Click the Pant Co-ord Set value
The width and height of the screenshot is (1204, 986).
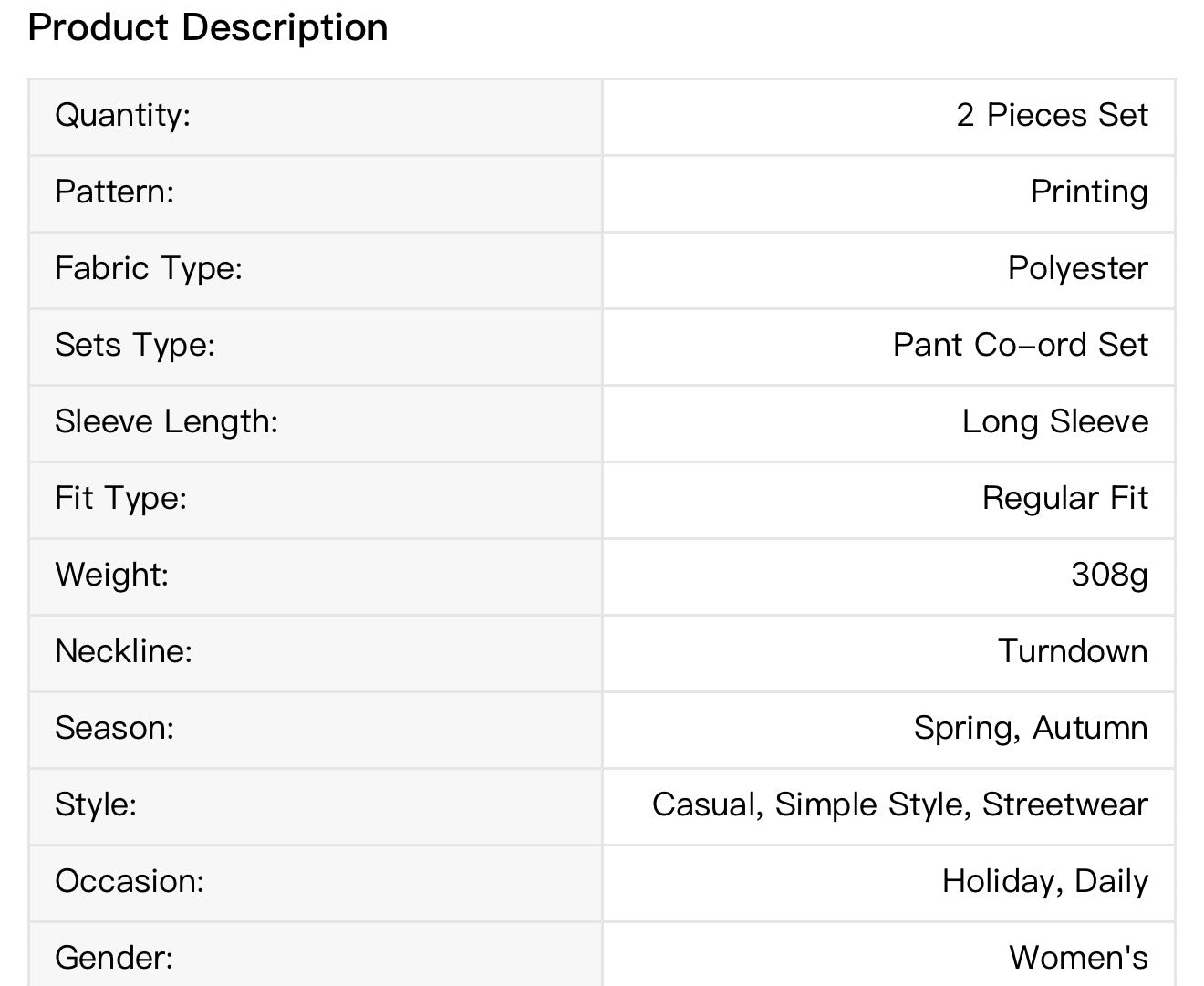[1020, 345]
